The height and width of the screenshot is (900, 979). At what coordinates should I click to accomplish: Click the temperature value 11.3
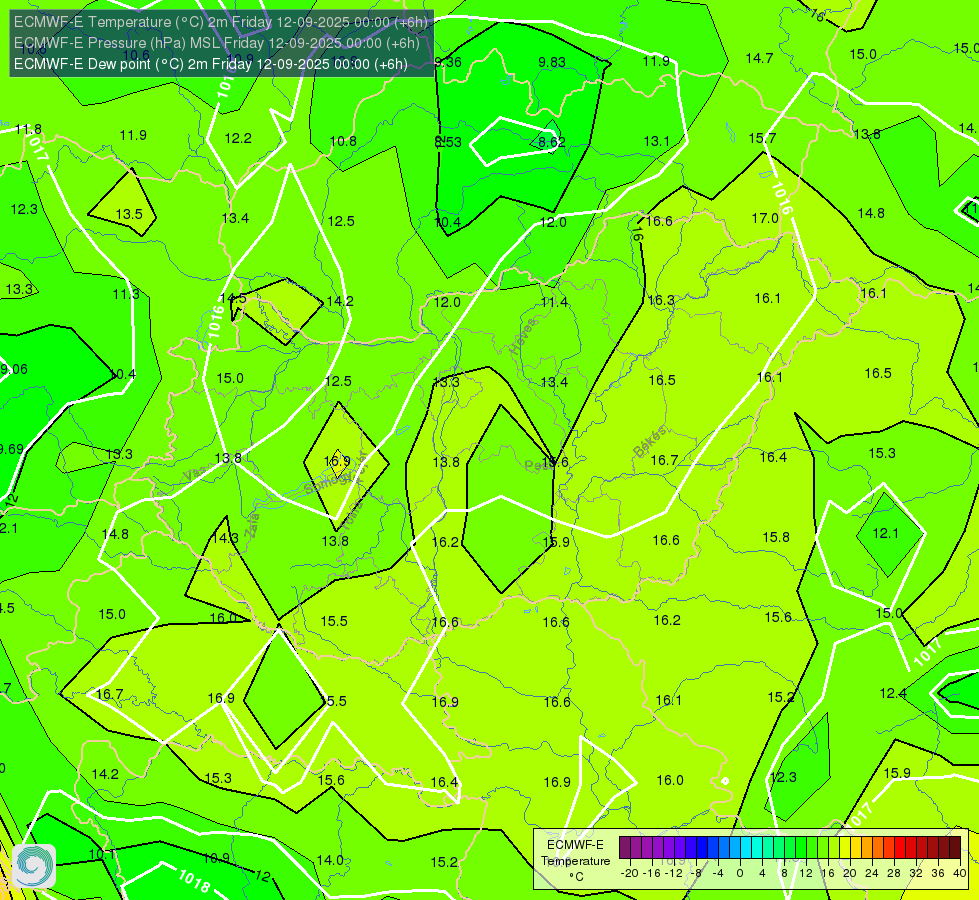[x=126, y=294]
